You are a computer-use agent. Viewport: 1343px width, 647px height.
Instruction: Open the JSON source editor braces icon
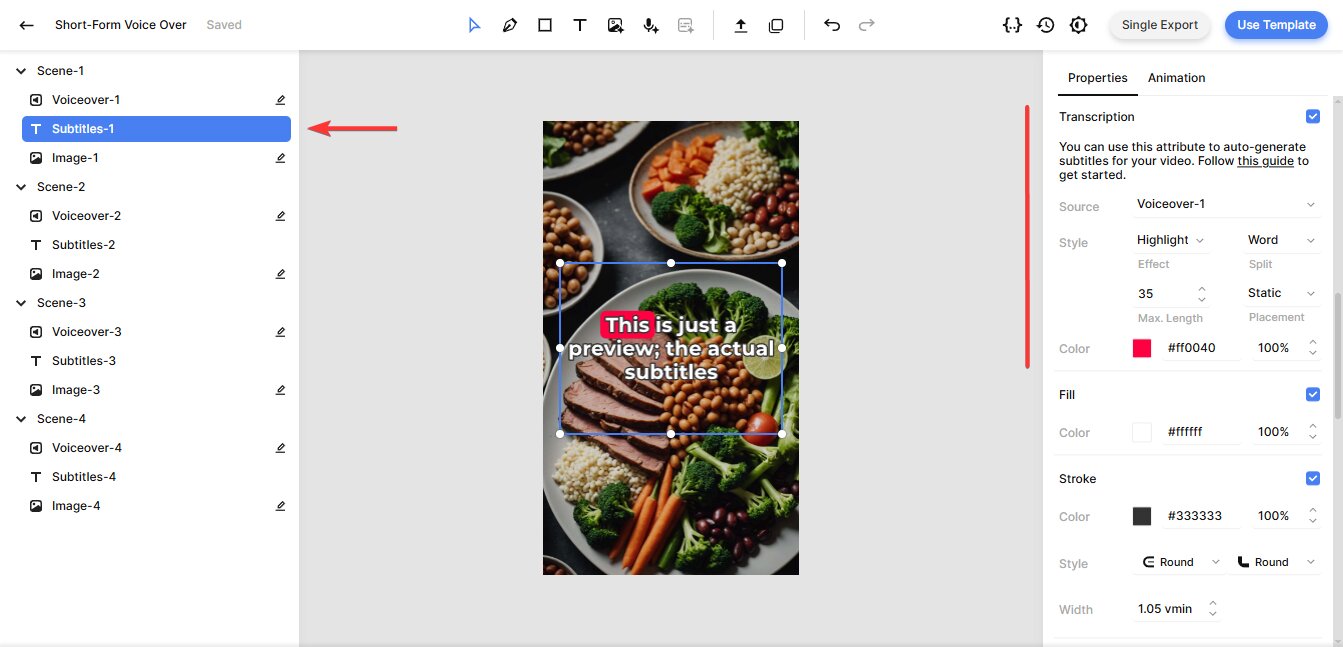point(1012,25)
